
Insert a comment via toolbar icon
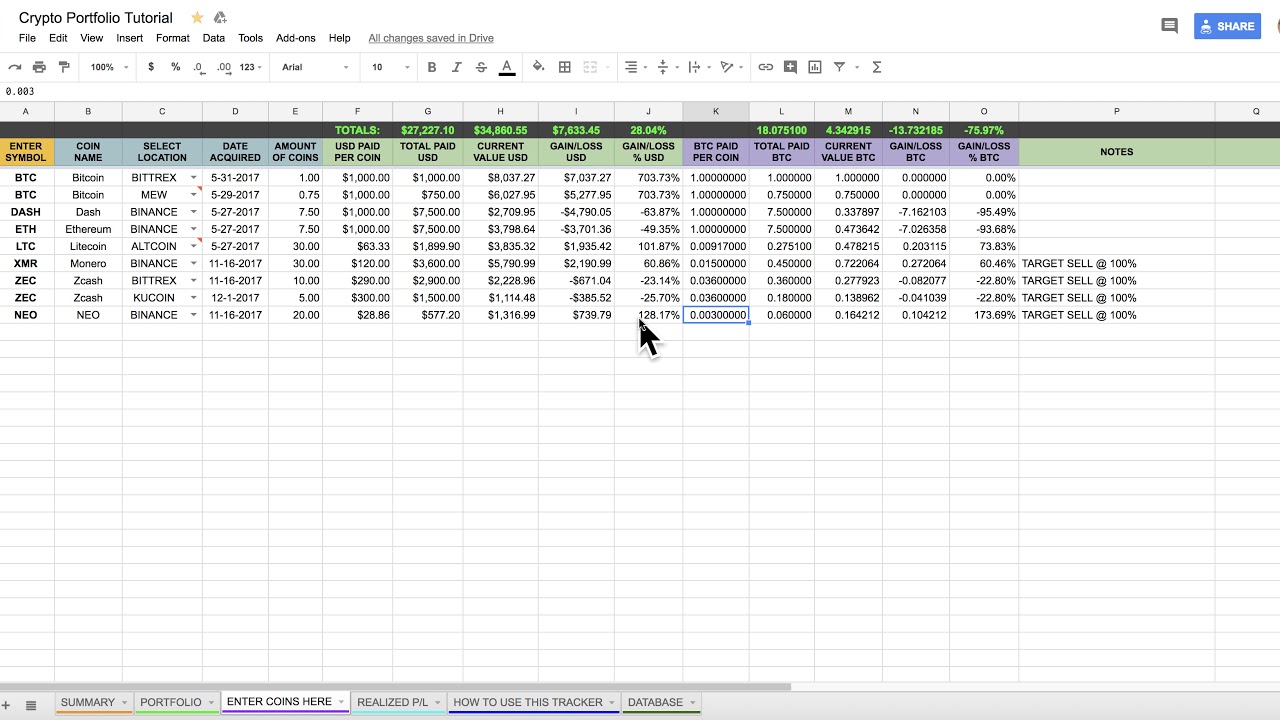tap(790, 67)
